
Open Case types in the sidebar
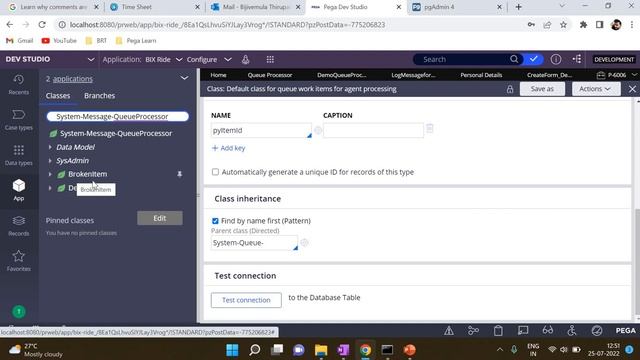[18, 120]
